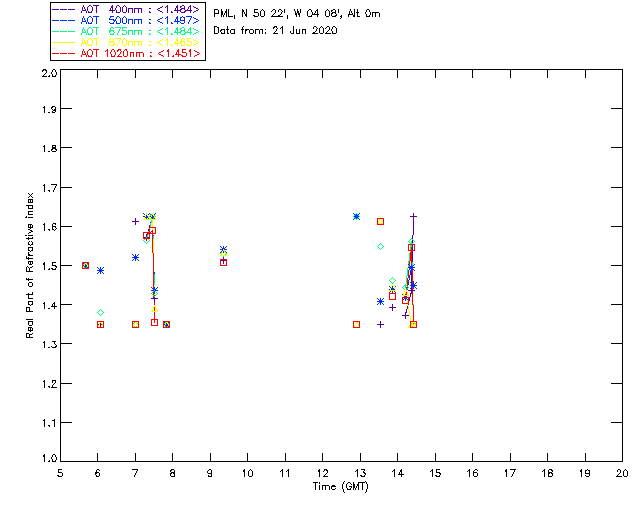
Task: Click the blue dashed line sample in legend
Action: (x=64, y=20)
